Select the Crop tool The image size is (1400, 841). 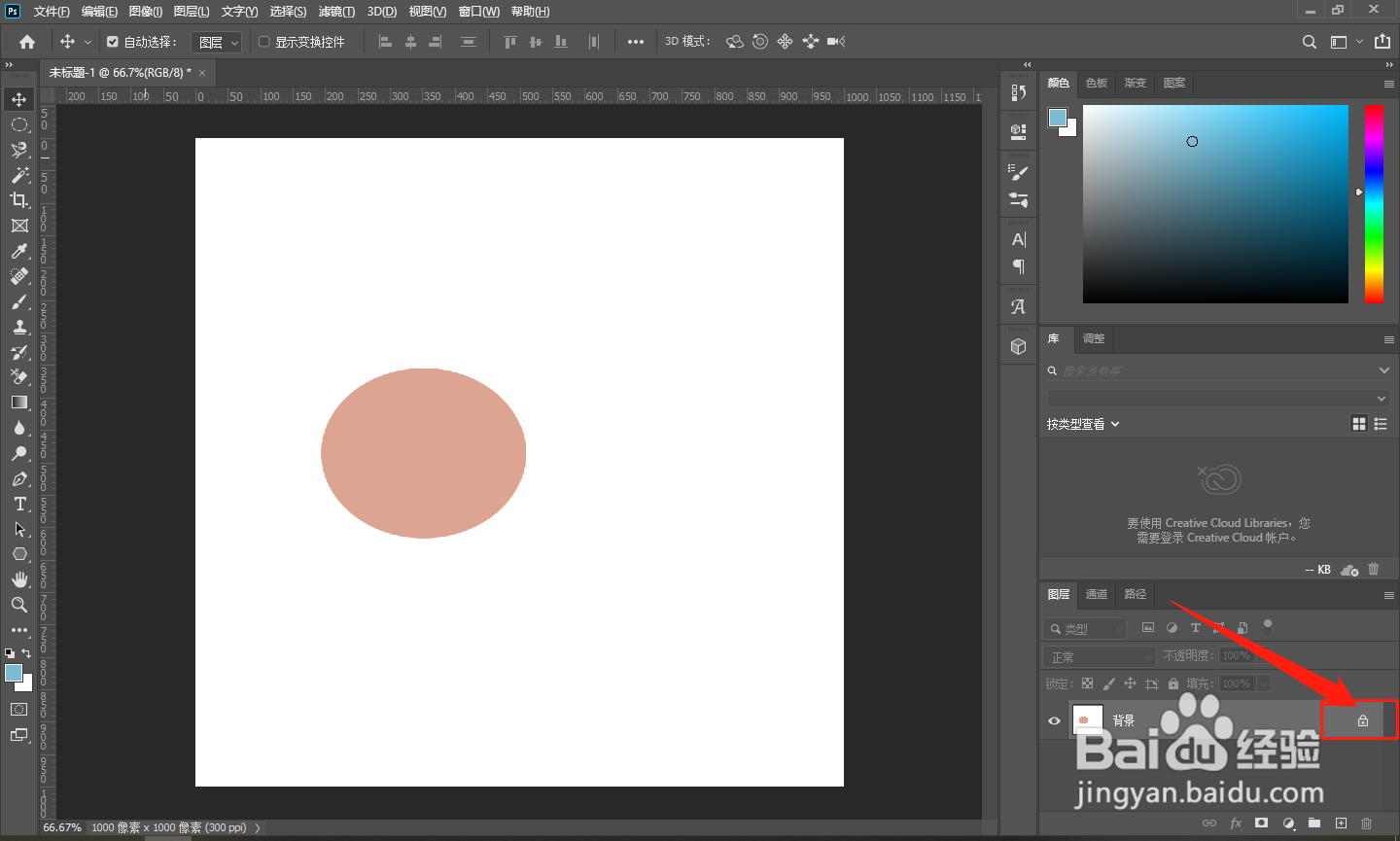tap(19, 200)
